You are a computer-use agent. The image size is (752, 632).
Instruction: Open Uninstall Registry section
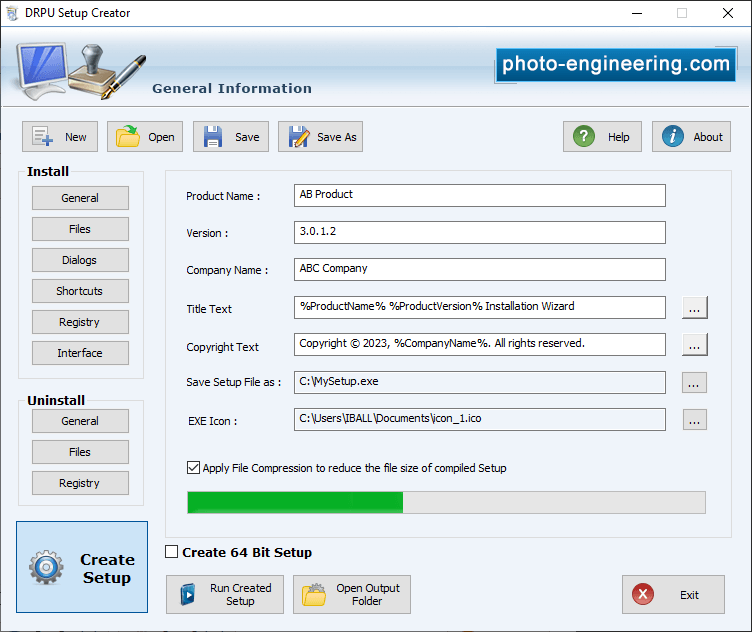point(80,483)
